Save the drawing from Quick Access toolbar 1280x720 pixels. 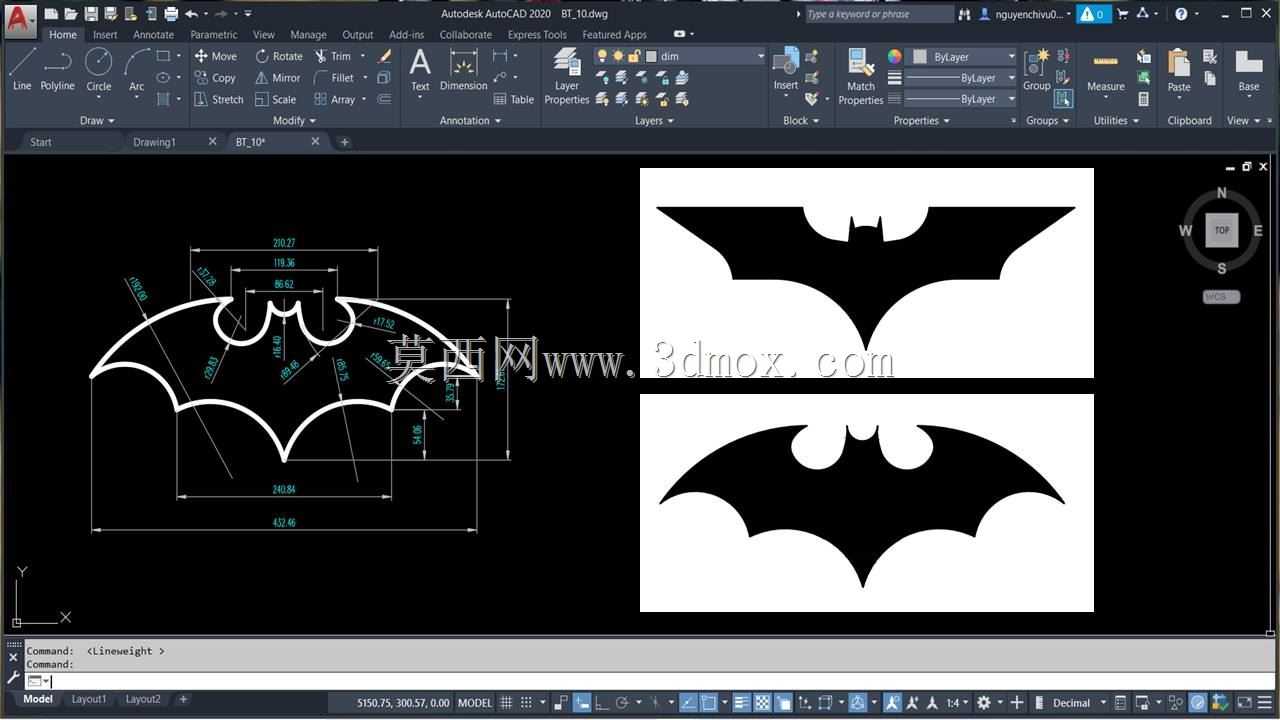91,14
